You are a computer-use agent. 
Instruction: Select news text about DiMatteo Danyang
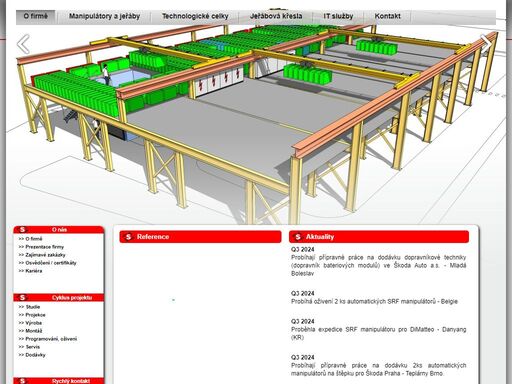click(x=379, y=333)
